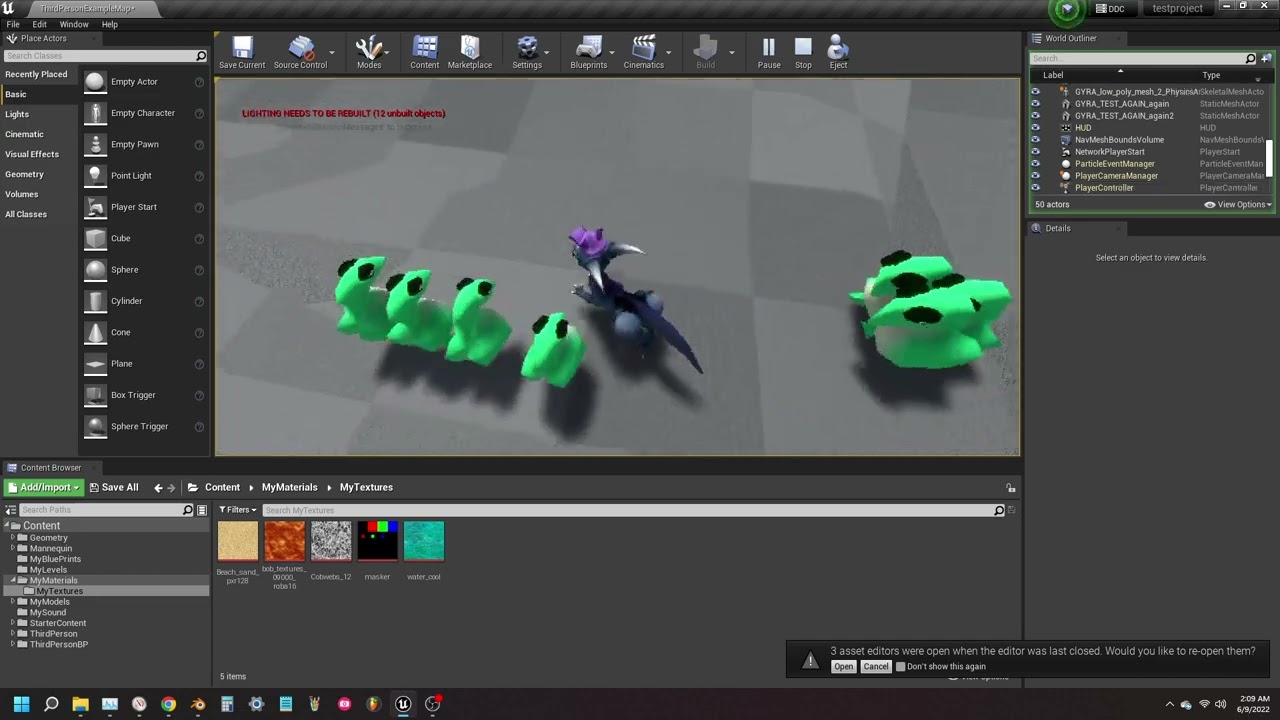
Task: Click the Save All button in Content Browser
Action: coord(113,488)
